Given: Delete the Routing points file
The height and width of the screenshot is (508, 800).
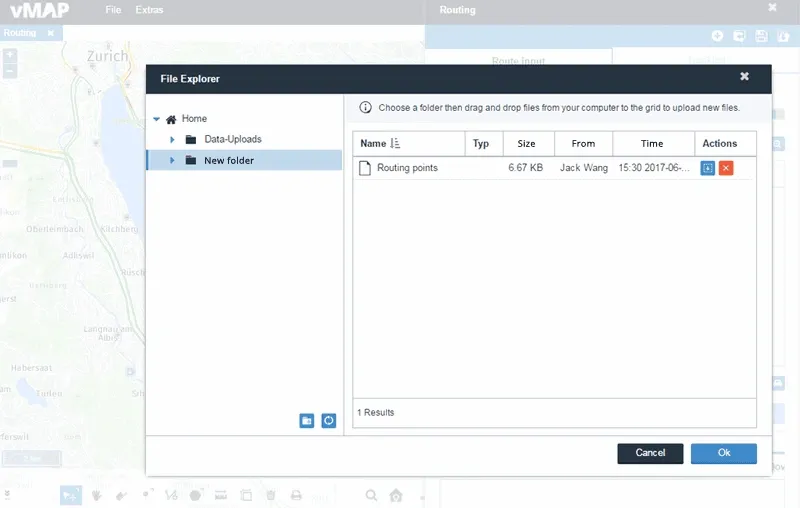Looking at the screenshot, I should click(726, 168).
